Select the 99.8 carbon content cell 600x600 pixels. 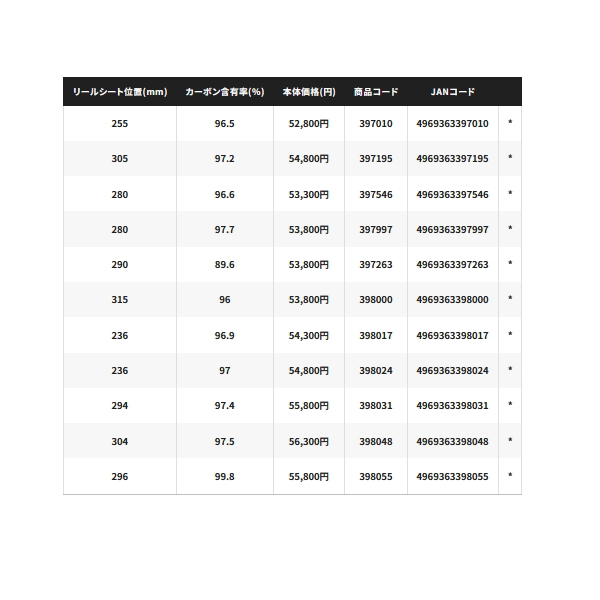[x=225, y=476]
